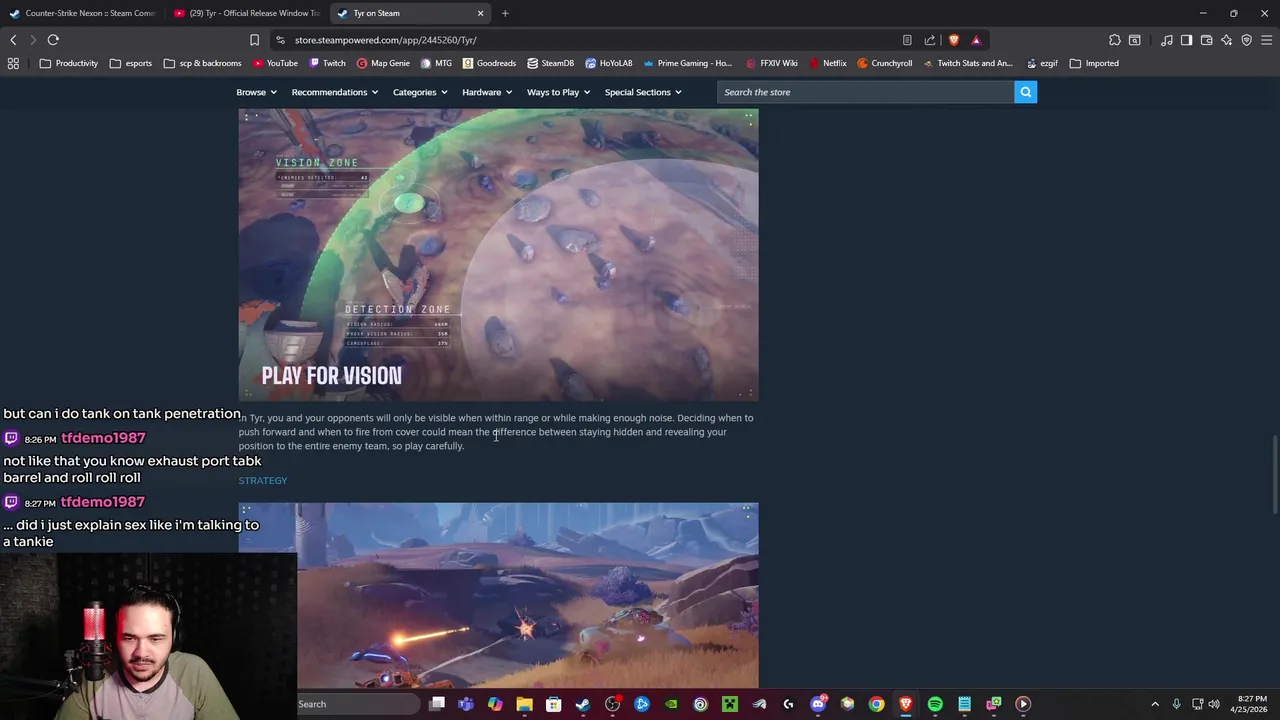Click the bookmark icon in the address bar
Image resolution: width=1280 pixels, height=720 pixels.
pos(254,40)
